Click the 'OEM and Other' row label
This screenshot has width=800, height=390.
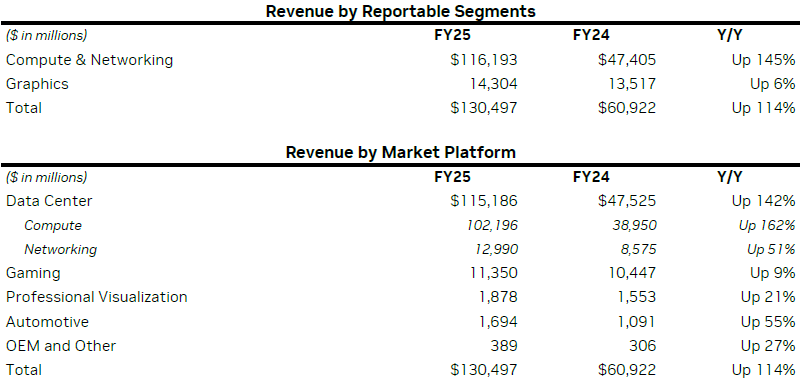pyautogui.click(x=61, y=346)
